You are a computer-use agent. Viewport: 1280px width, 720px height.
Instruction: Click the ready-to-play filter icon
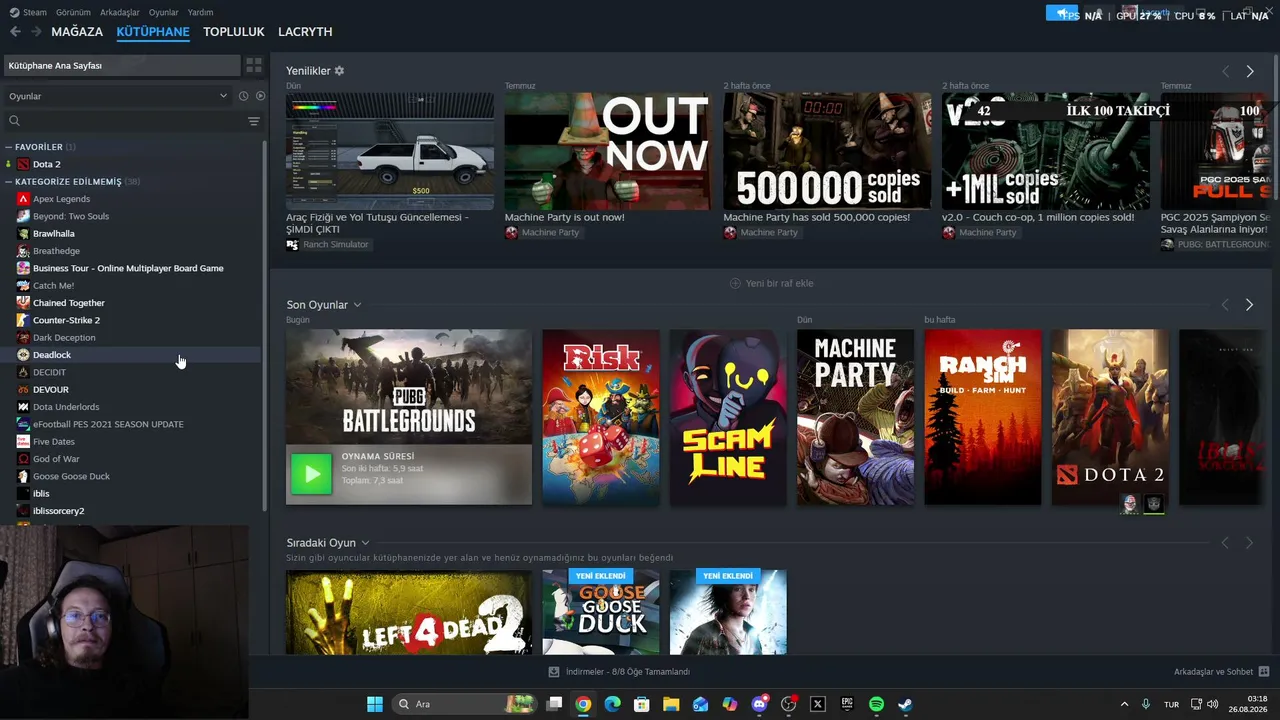coord(260,96)
